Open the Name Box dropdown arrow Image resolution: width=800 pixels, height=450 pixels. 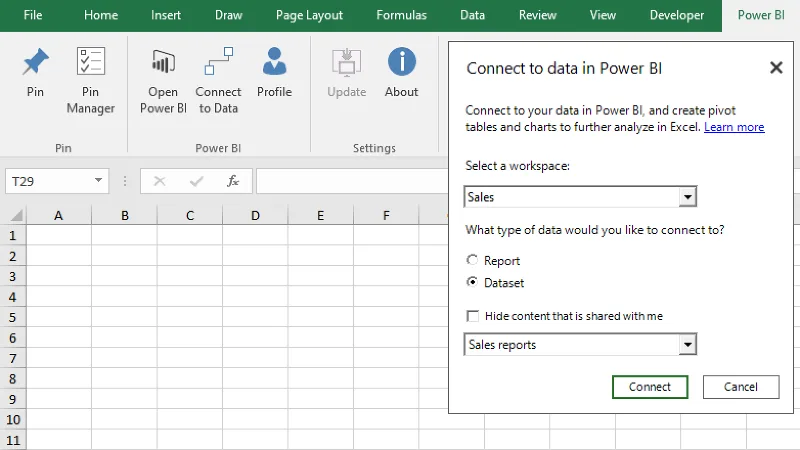(x=98, y=180)
